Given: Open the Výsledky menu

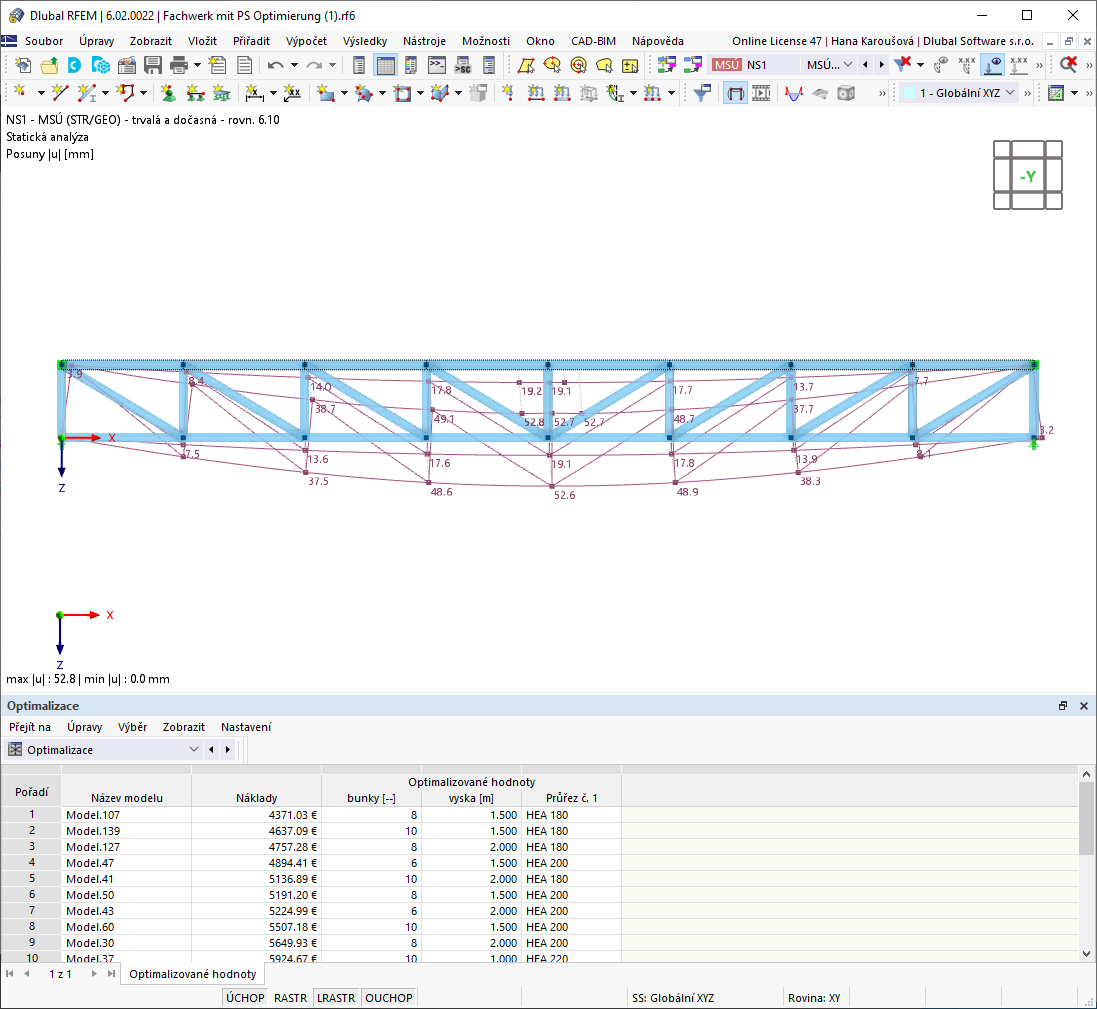Looking at the screenshot, I should coord(365,41).
